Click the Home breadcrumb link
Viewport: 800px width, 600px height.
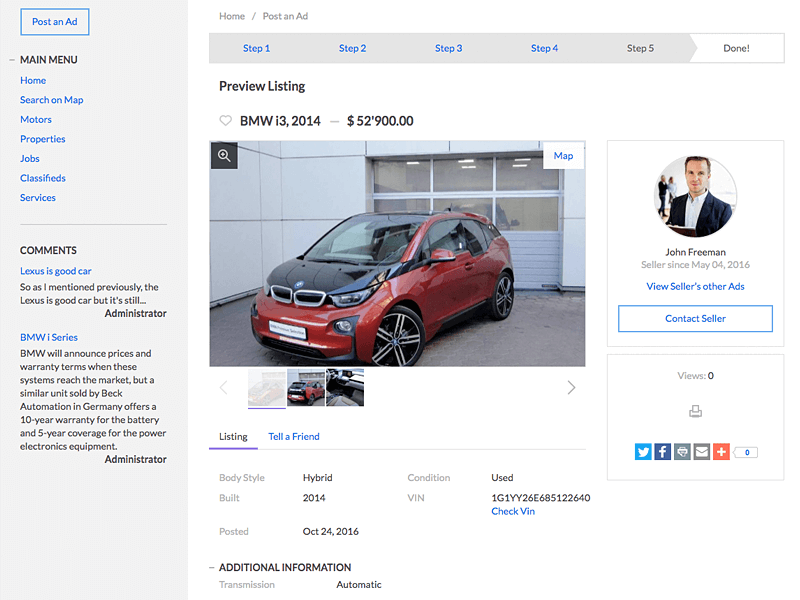232,16
